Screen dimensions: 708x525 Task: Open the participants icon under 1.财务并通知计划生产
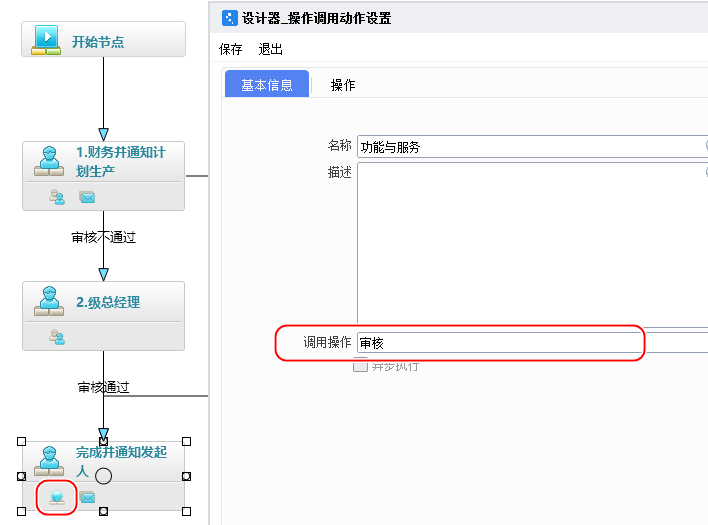pos(57,197)
